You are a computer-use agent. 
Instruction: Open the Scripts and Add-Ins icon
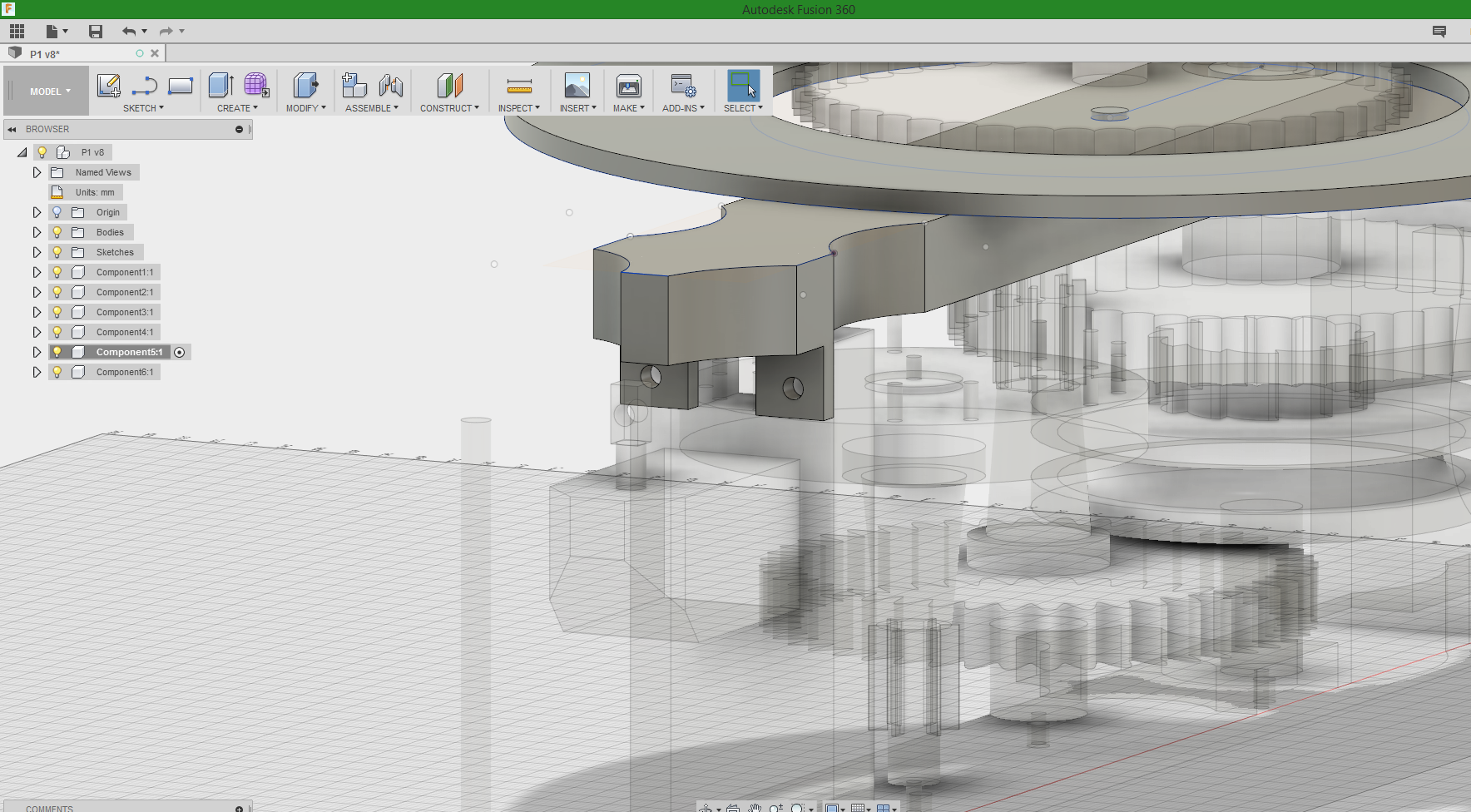pos(683,86)
